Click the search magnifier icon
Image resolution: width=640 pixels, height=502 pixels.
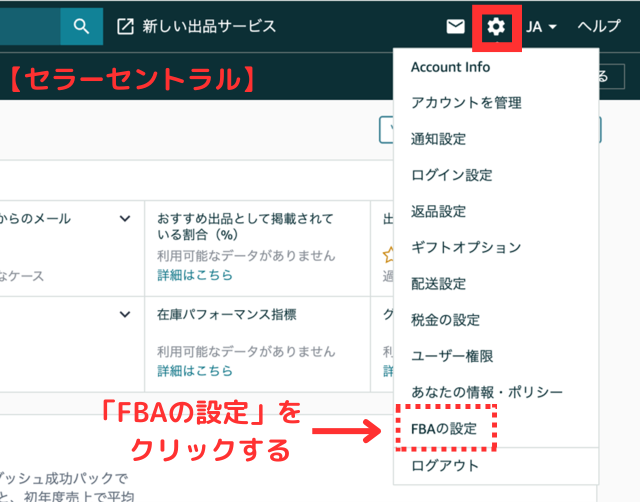pyautogui.click(x=81, y=27)
